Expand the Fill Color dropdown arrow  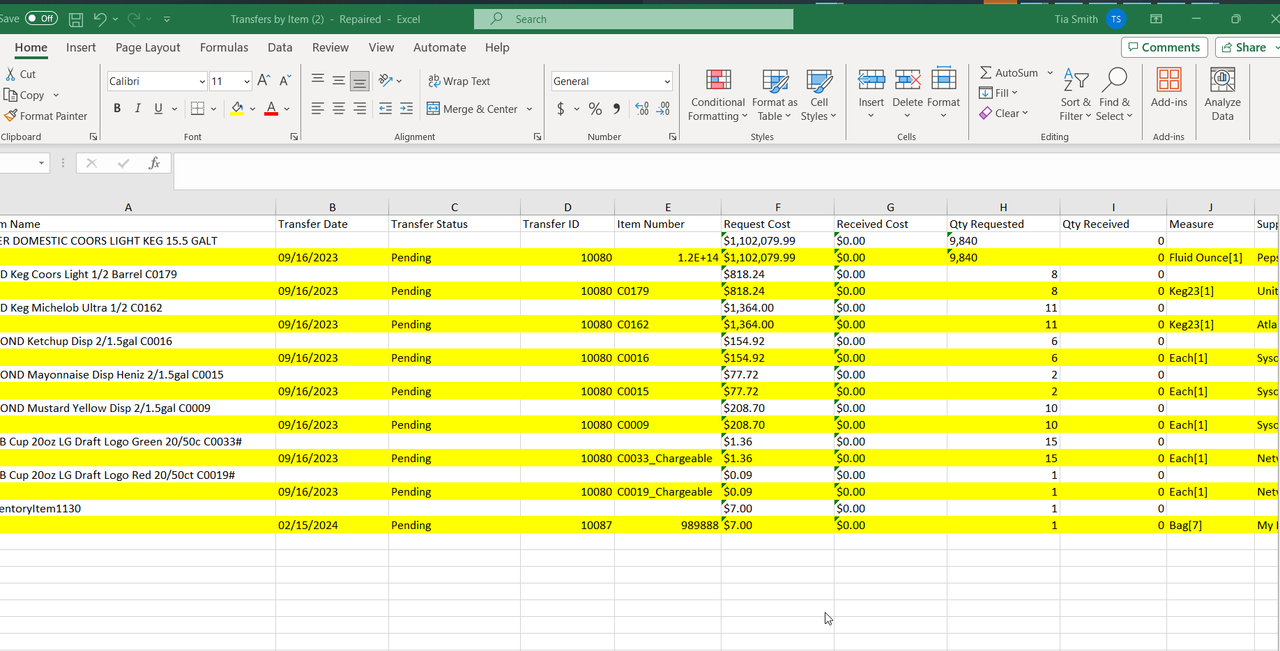click(x=253, y=108)
